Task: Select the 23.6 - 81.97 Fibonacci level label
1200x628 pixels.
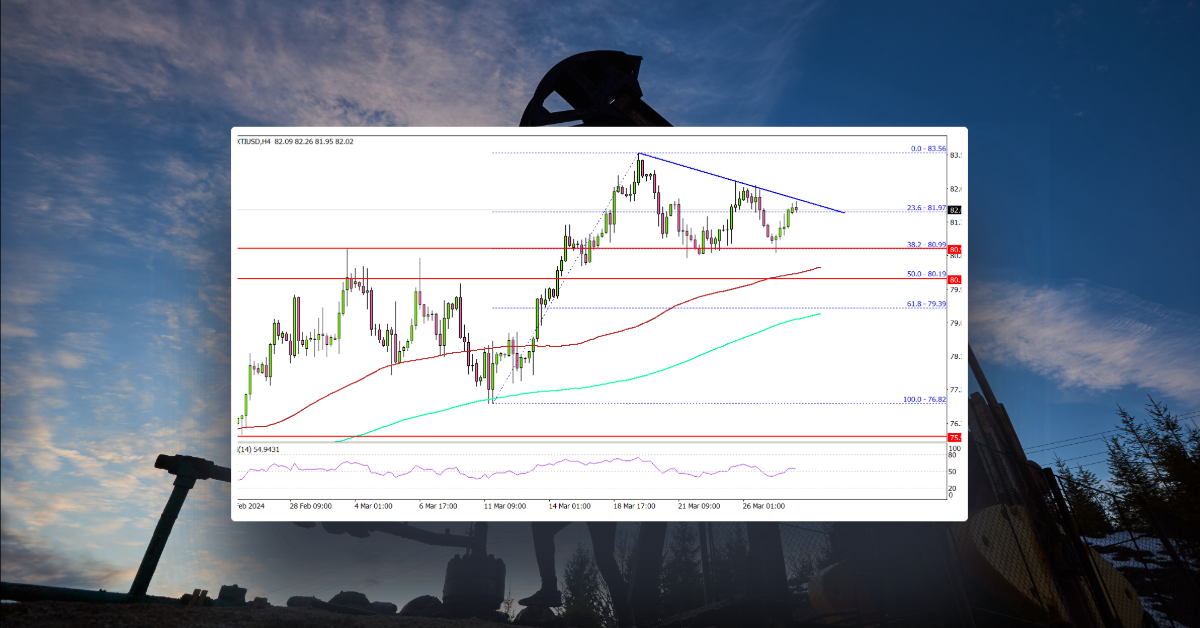Action: click(925, 207)
